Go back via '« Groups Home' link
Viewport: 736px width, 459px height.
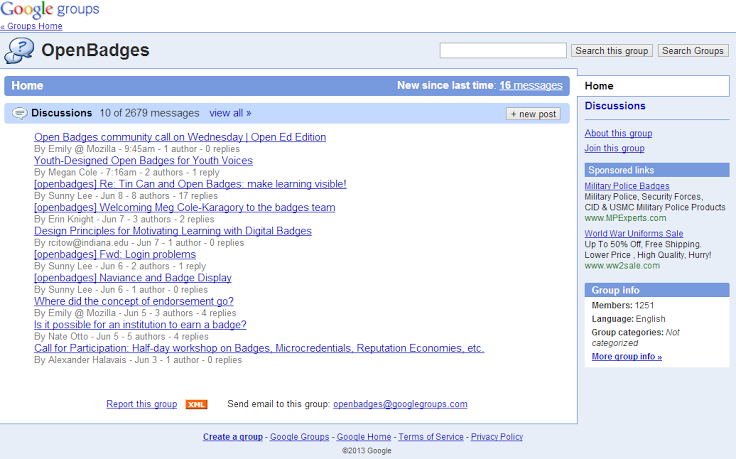(x=31, y=26)
